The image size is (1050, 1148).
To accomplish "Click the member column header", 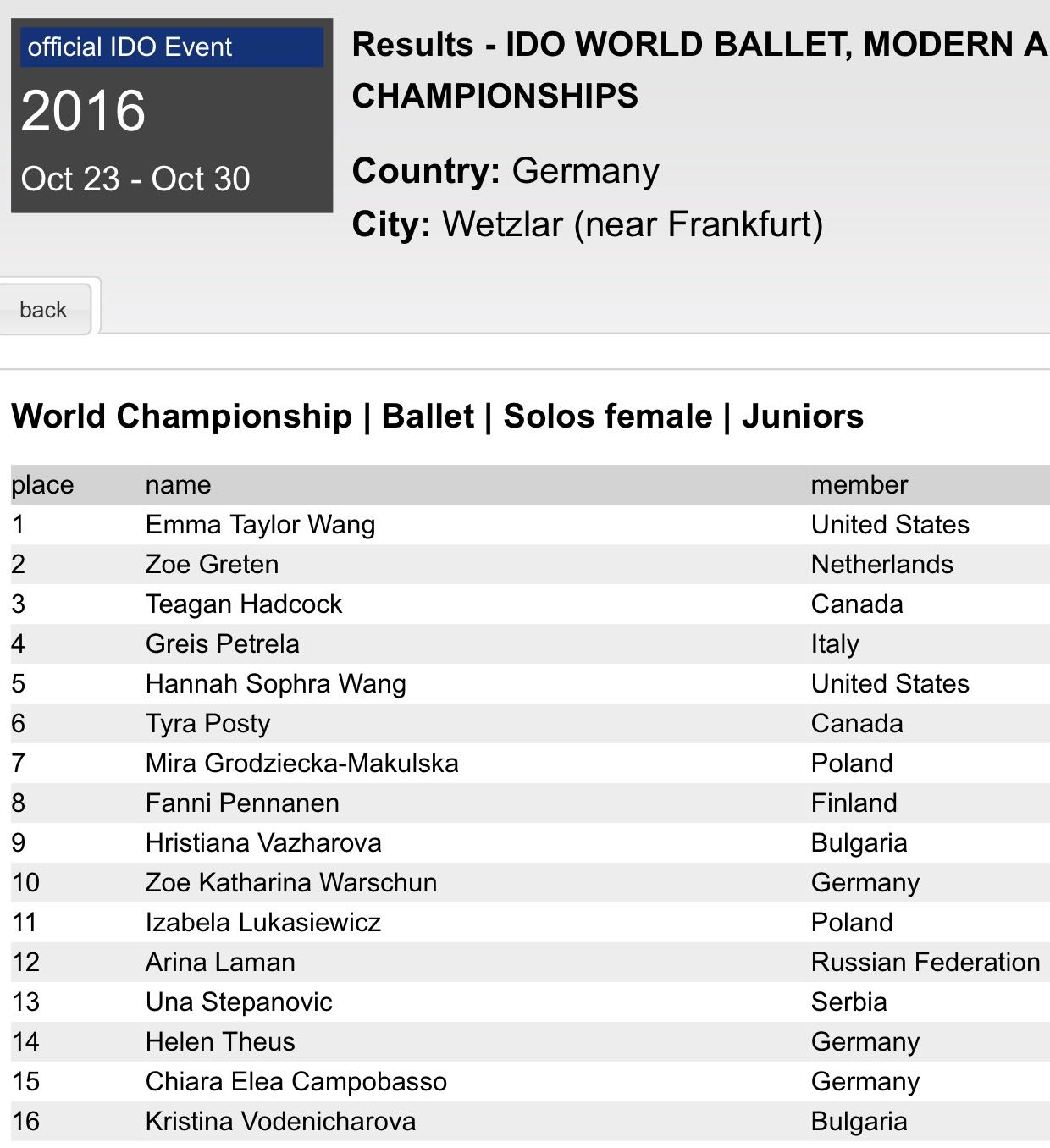I will point(859,485).
